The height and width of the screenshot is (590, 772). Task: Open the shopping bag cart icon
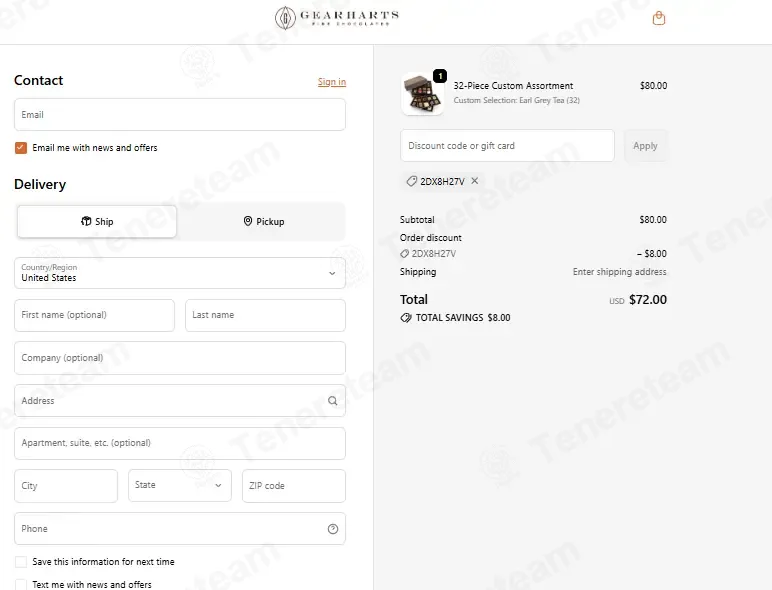[x=659, y=19]
